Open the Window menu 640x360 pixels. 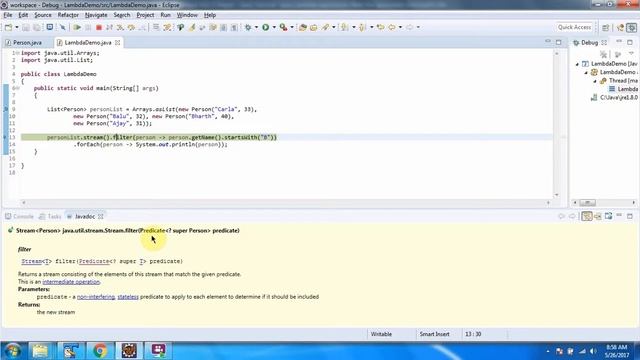tap(187, 15)
